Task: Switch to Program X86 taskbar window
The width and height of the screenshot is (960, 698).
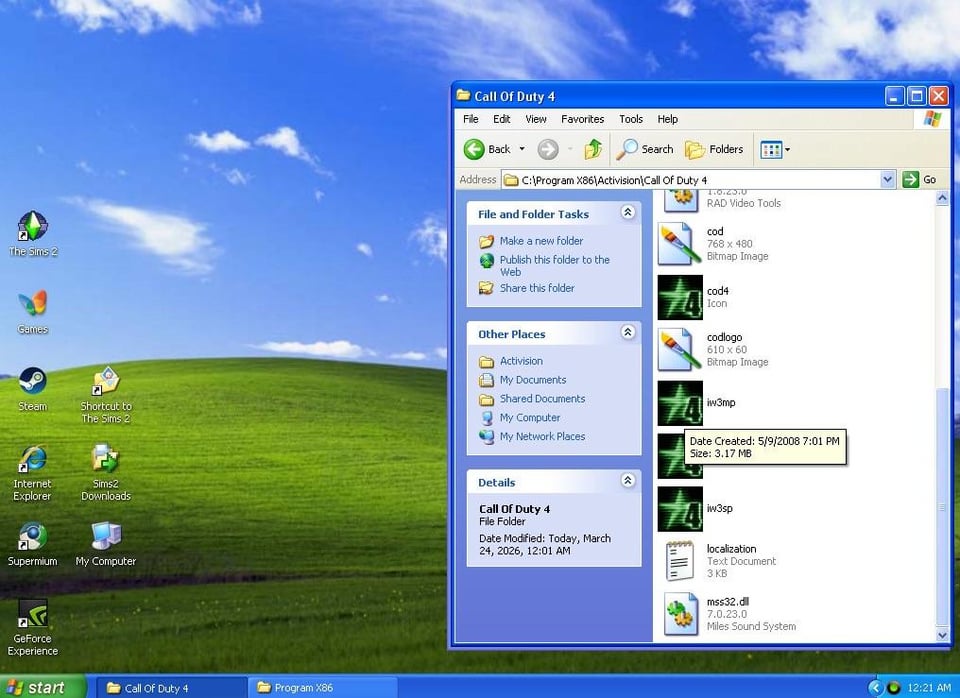Action: pos(320,688)
